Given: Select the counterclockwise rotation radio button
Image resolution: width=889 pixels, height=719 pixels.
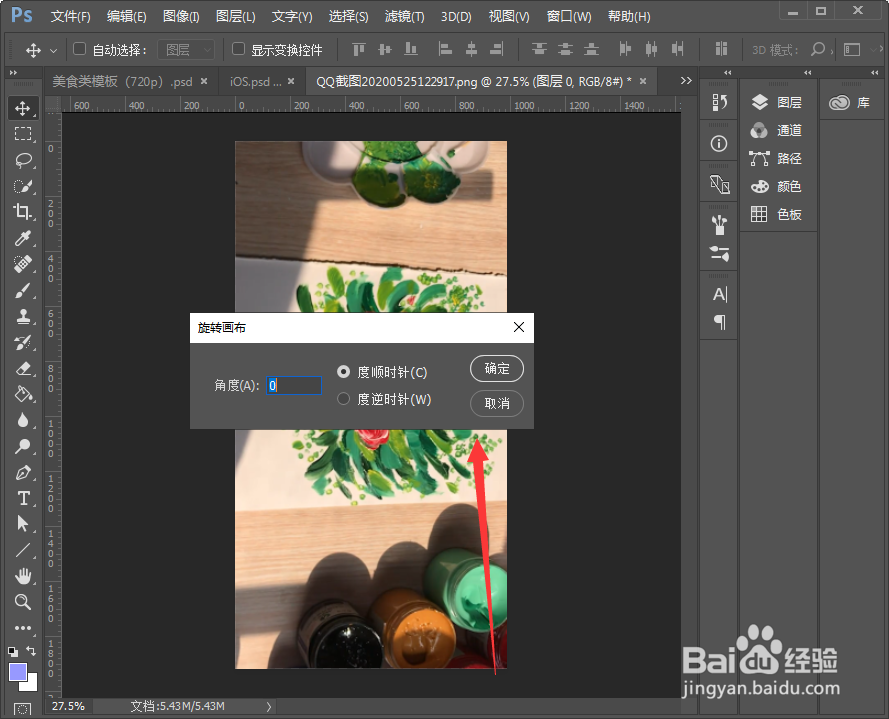Looking at the screenshot, I should tap(343, 399).
